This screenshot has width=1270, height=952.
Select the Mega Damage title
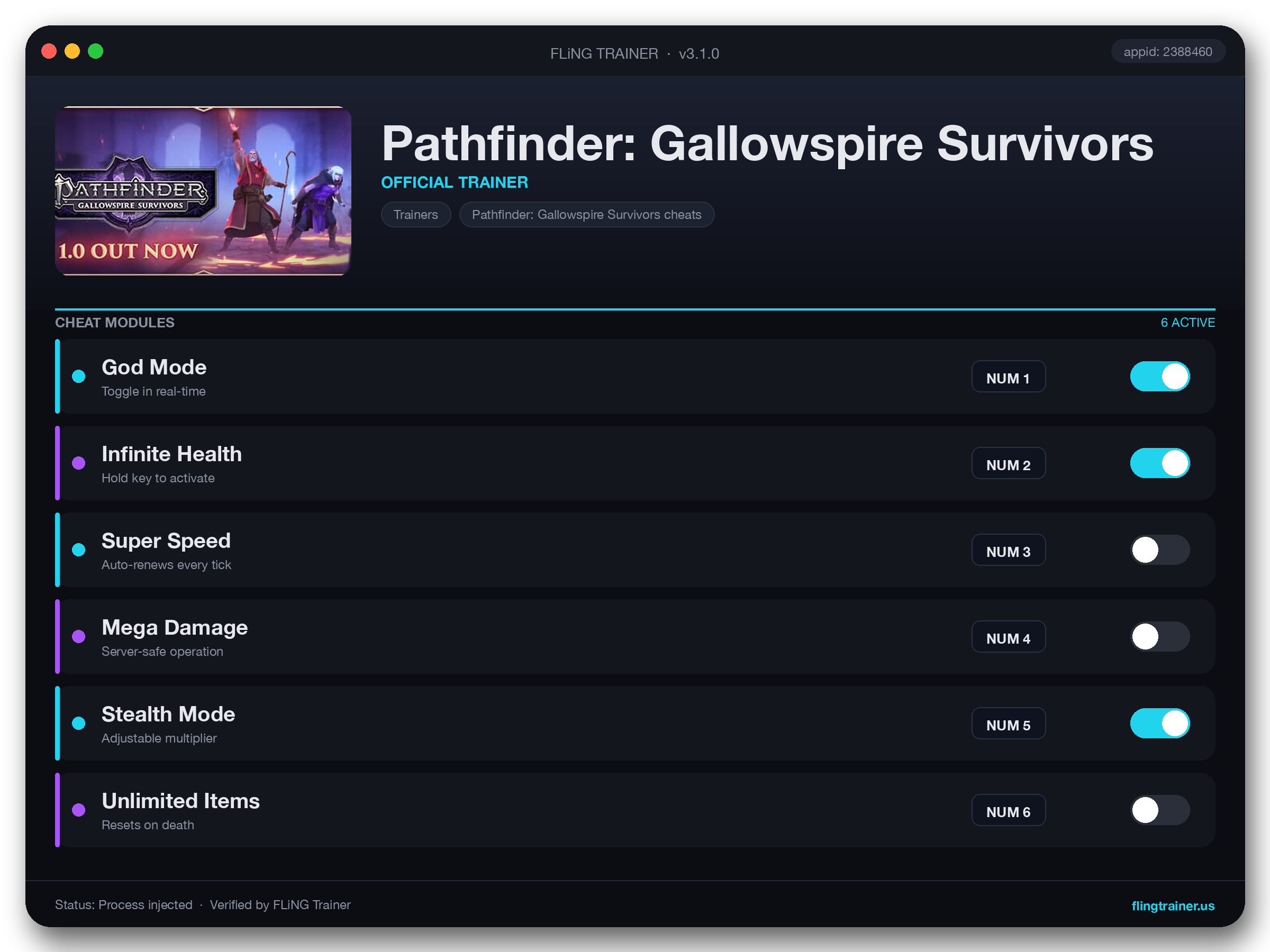[x=175, y=627]
